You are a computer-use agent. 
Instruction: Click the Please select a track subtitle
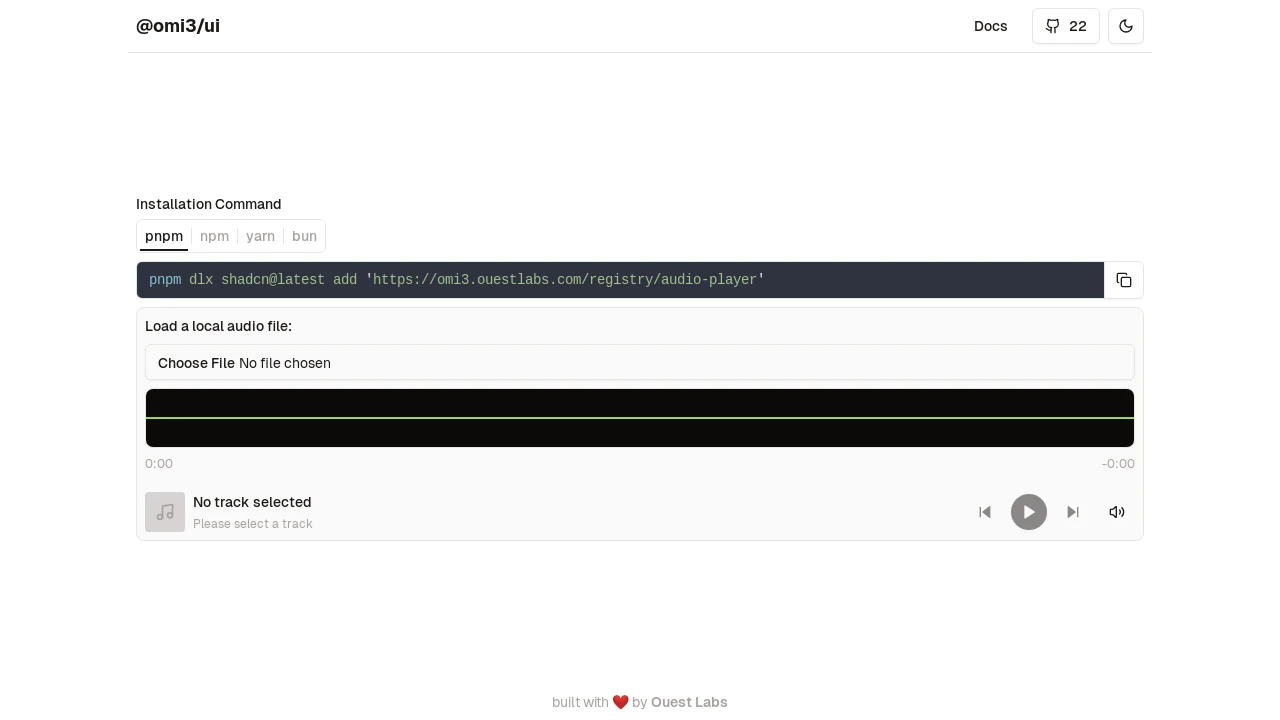(x=253, y=524)
